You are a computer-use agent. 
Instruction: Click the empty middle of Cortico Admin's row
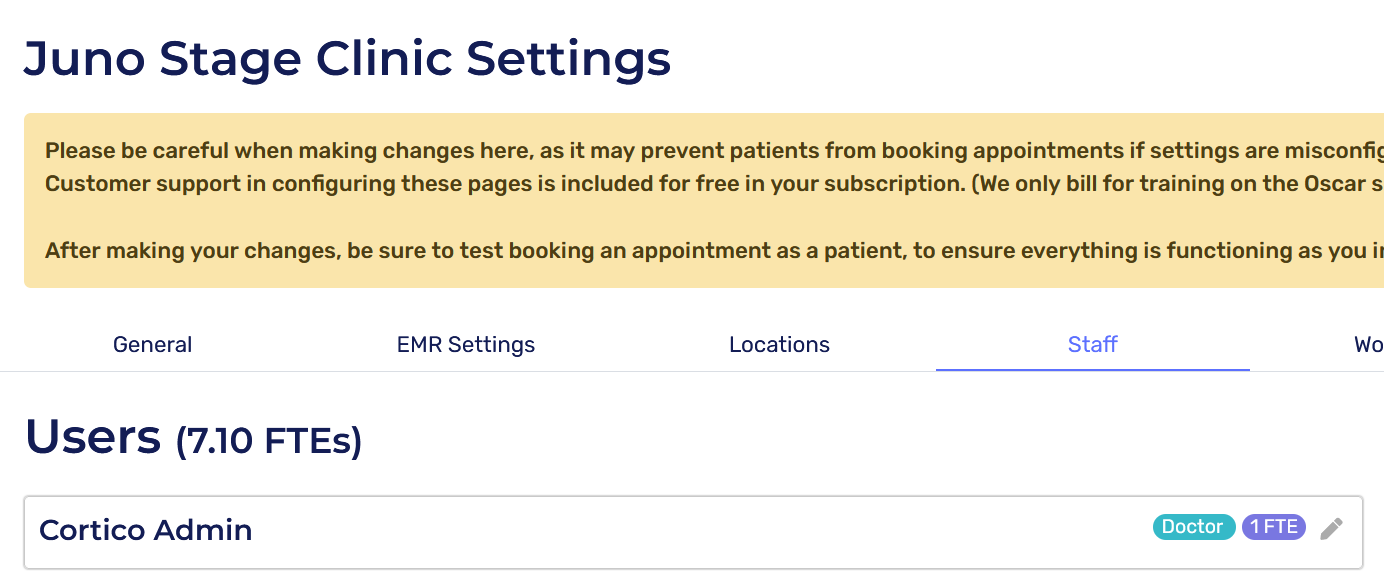point(700,532)
